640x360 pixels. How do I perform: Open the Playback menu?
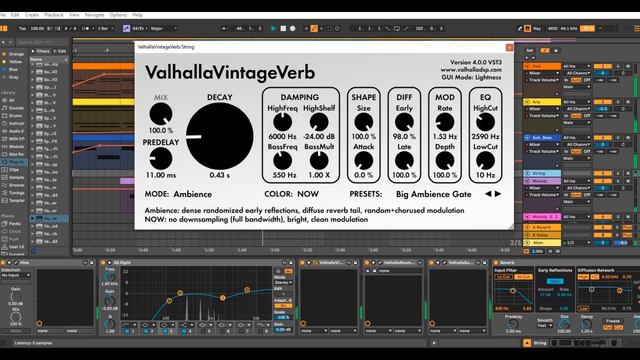pyautogui.click(x=53, y=15)
